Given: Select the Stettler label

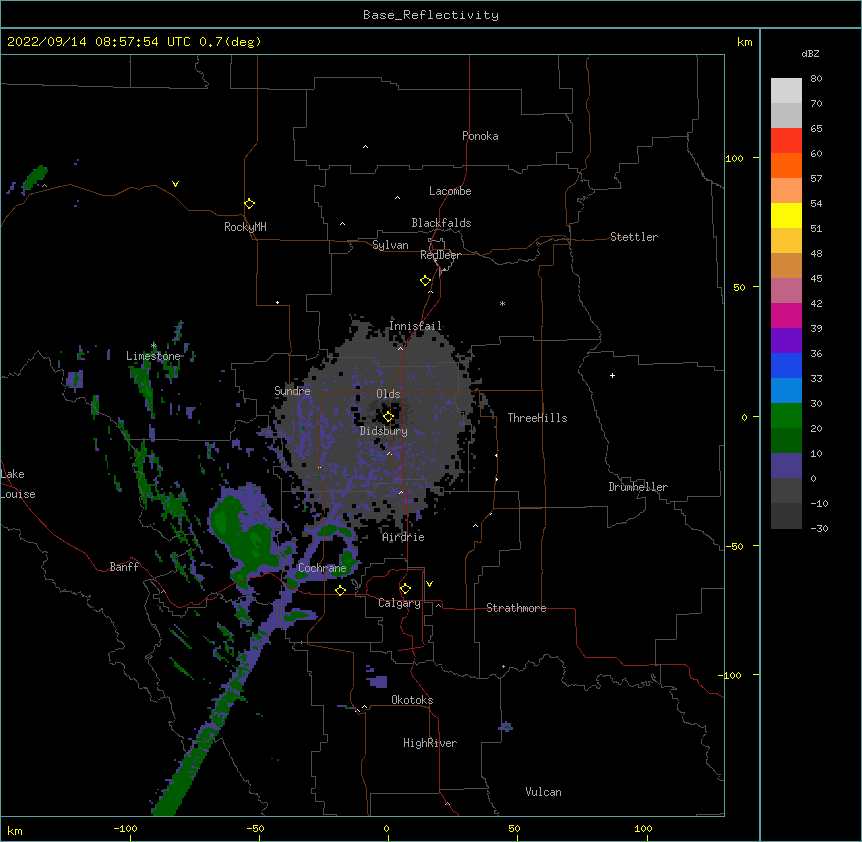Looking at the screenshot, I should pyautogui.click(x=634, y=237).
